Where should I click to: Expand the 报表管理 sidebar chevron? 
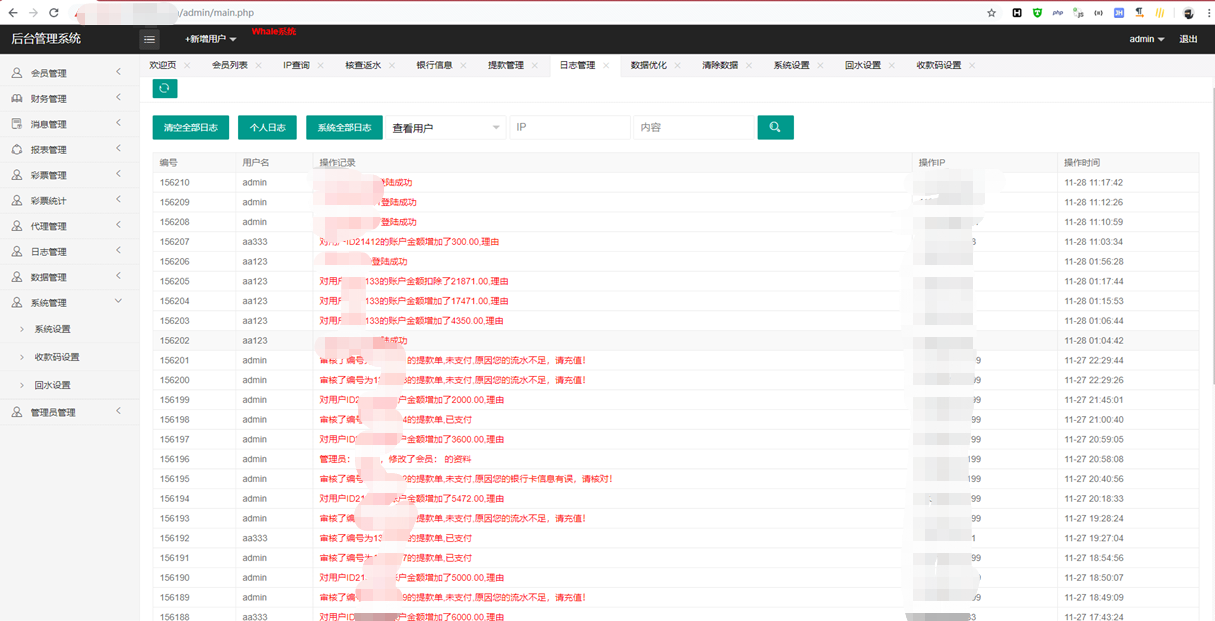118,149
